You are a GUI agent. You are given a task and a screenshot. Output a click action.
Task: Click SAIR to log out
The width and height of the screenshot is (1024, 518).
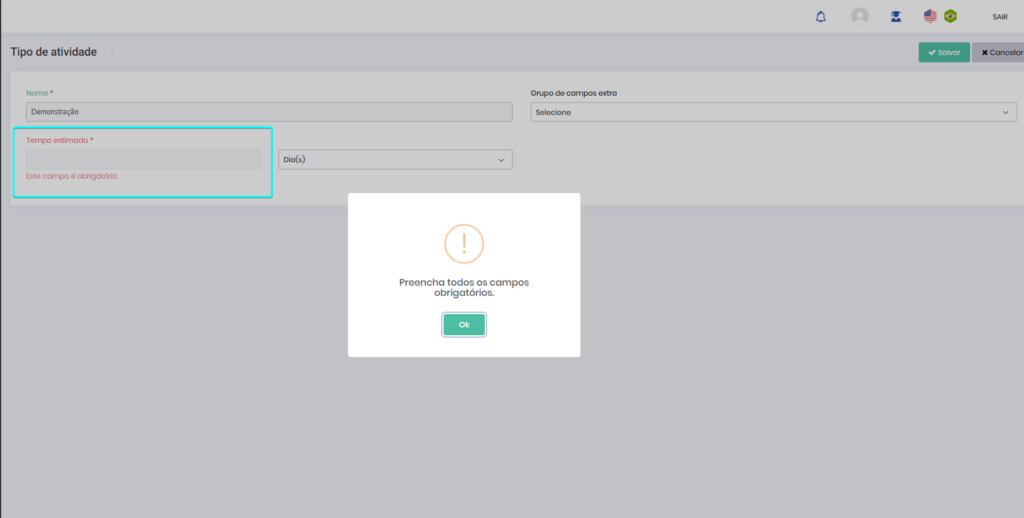tap(1000, 17)
